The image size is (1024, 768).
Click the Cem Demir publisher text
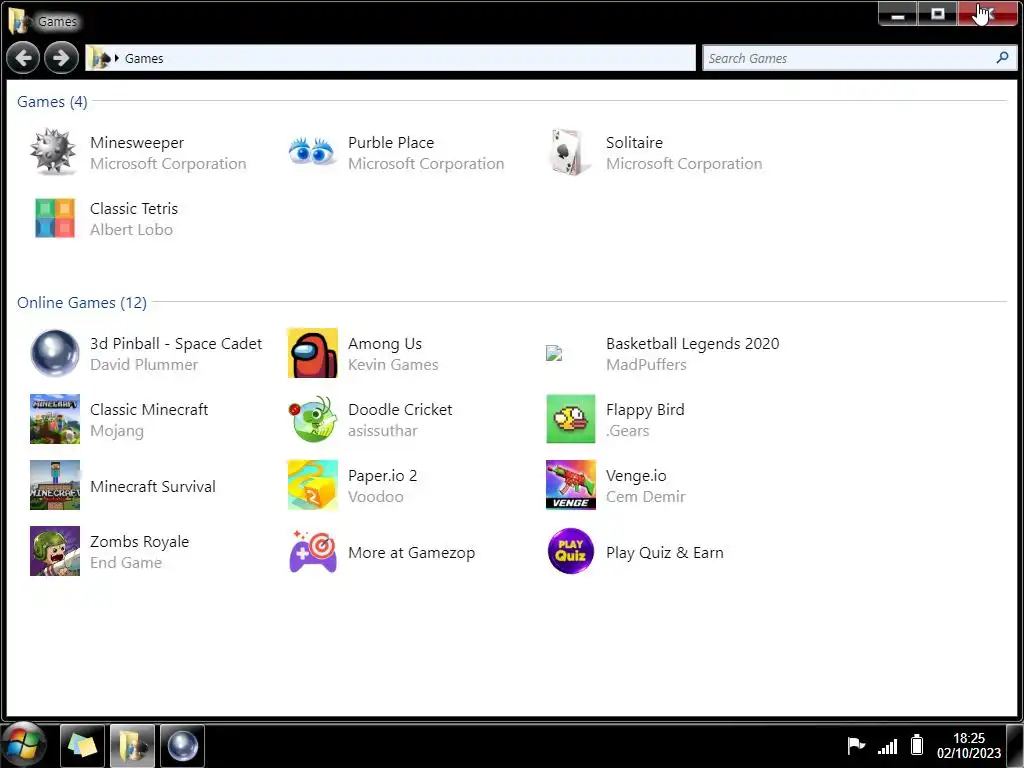pos(646,496)
